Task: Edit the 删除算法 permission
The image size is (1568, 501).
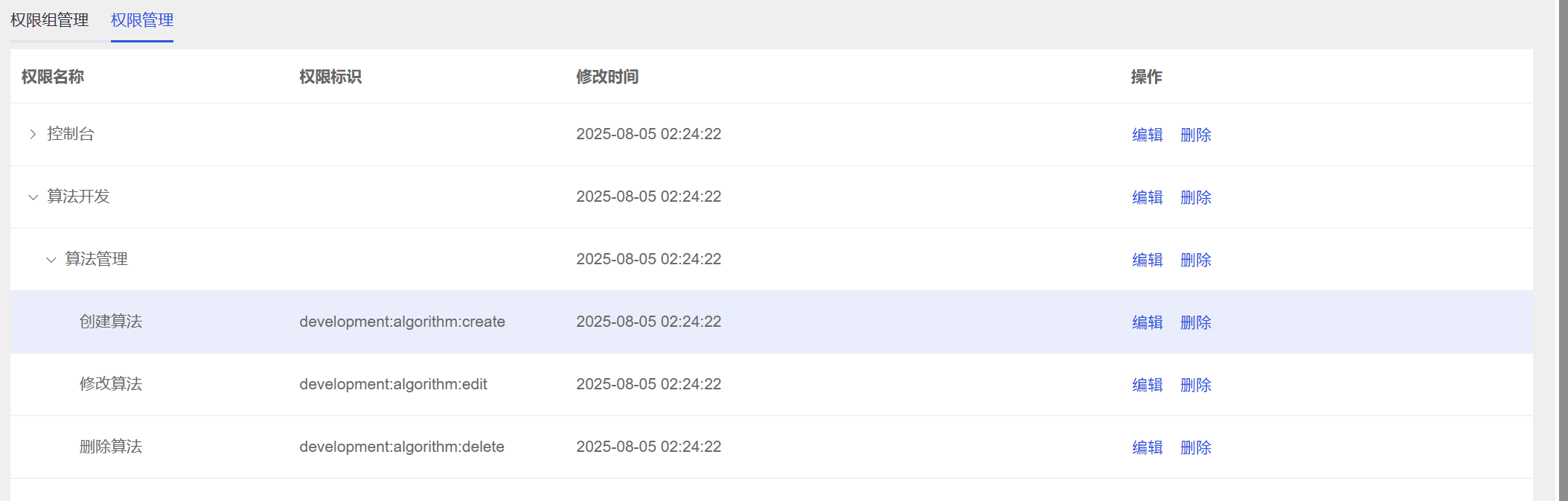Action: 1147,447
